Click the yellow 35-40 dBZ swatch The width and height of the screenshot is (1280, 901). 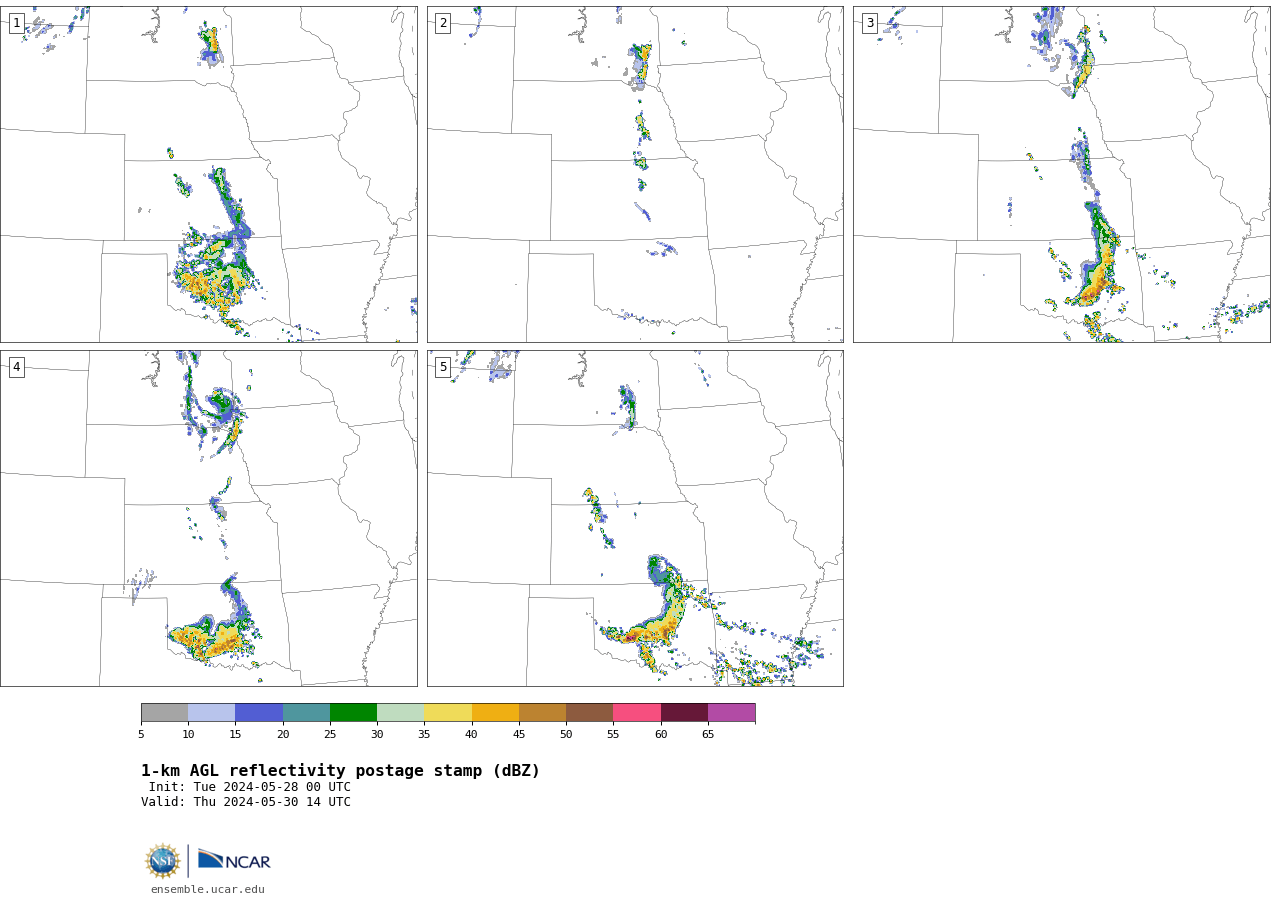tap(448, 713)
